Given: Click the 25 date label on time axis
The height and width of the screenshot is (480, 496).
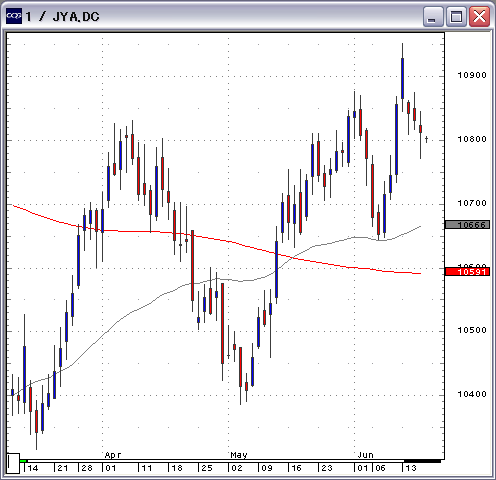Looking at the screenshot, I should 207,468.
